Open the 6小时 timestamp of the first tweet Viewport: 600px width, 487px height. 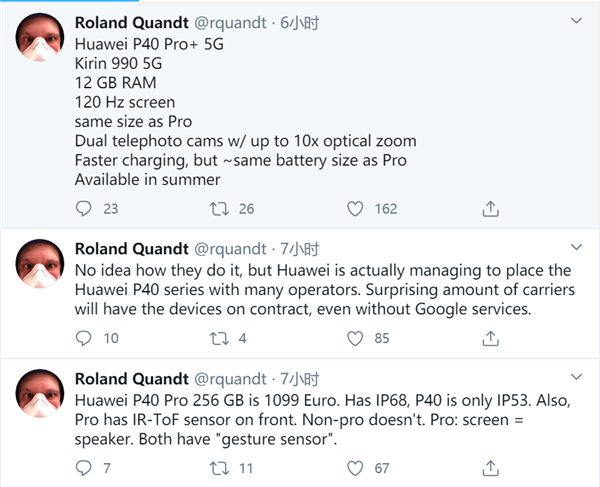tap(299, 19)
